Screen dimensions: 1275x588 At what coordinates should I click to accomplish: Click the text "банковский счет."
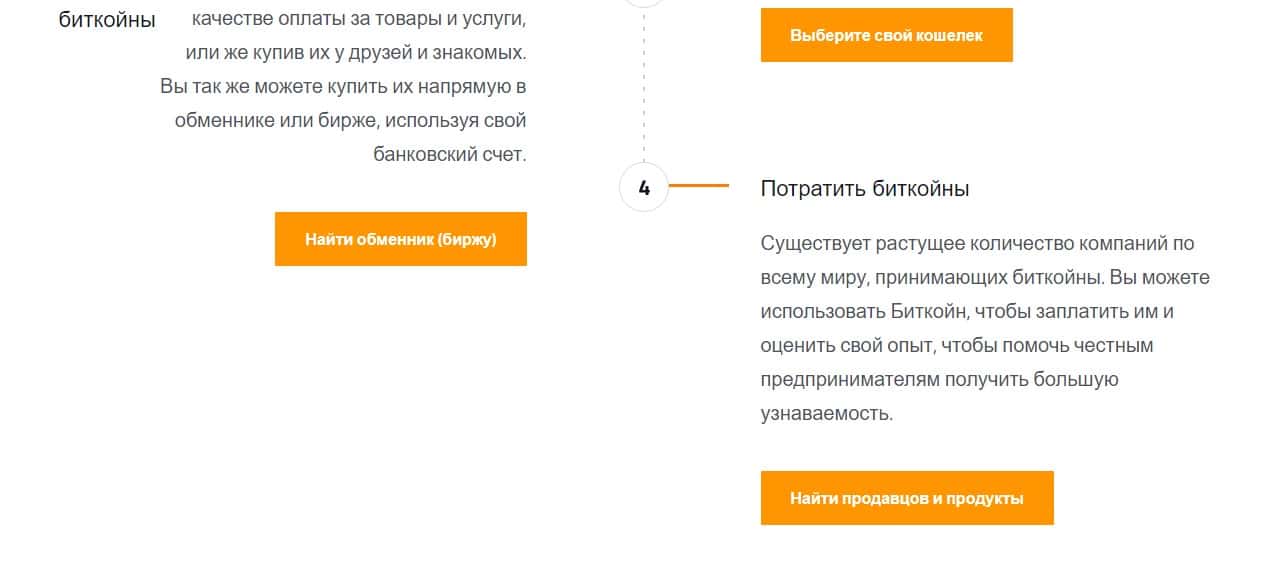pyautogui.click(x=449, y=155)
